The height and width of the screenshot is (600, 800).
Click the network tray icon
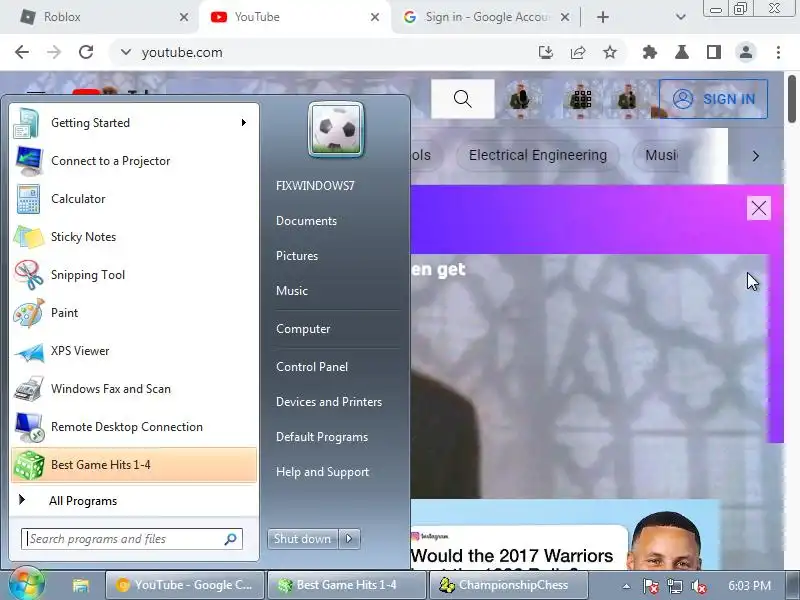[675, 586]
